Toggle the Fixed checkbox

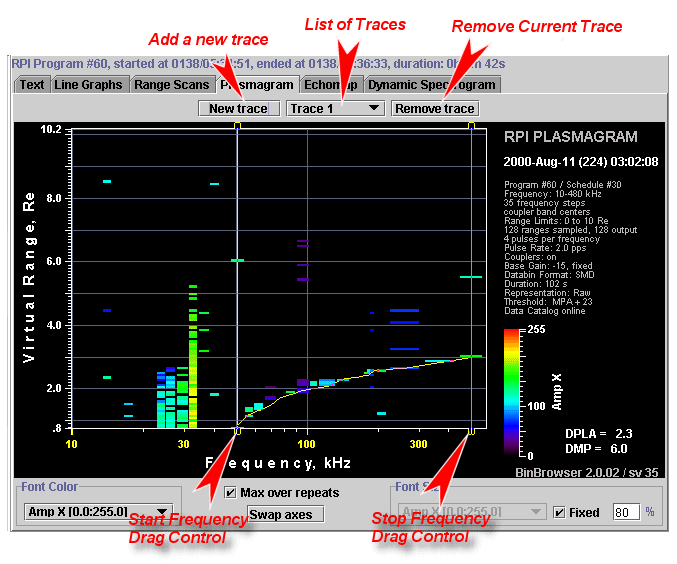coord(559,513)
